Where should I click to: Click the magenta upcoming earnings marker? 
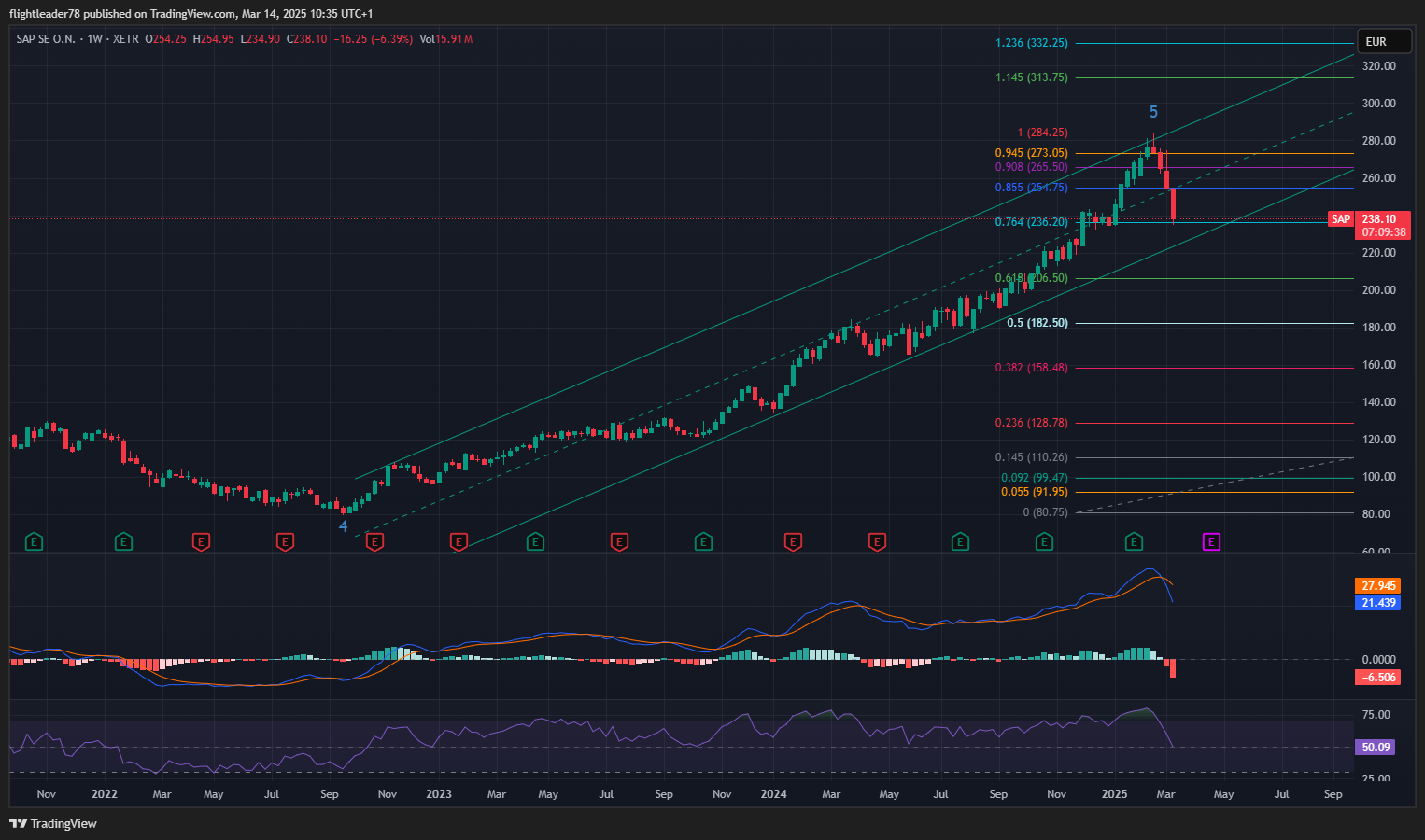pos(1211,541)
